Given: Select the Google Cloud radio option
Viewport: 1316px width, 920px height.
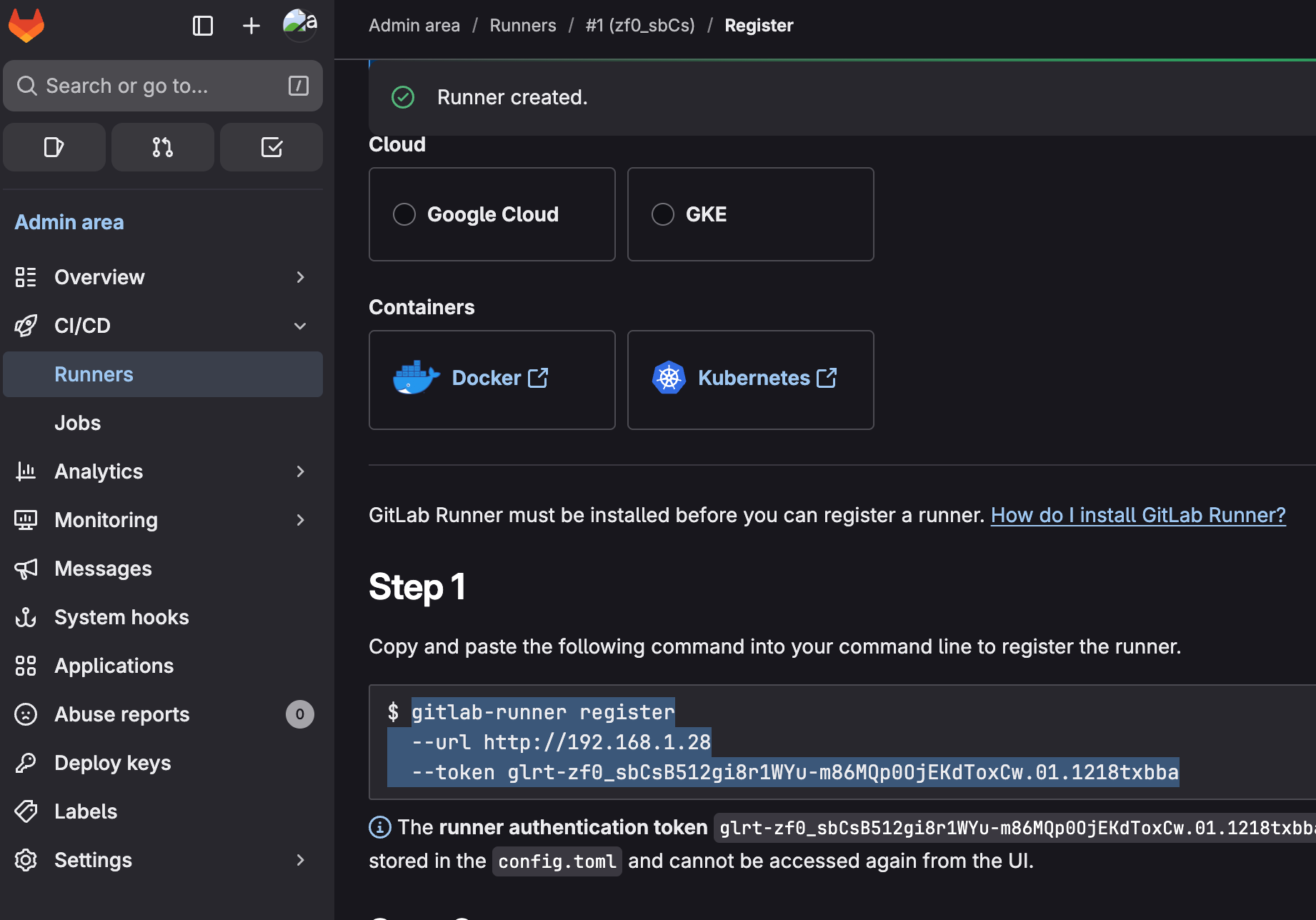Looking at the screenshot, I should coord(404,214).
